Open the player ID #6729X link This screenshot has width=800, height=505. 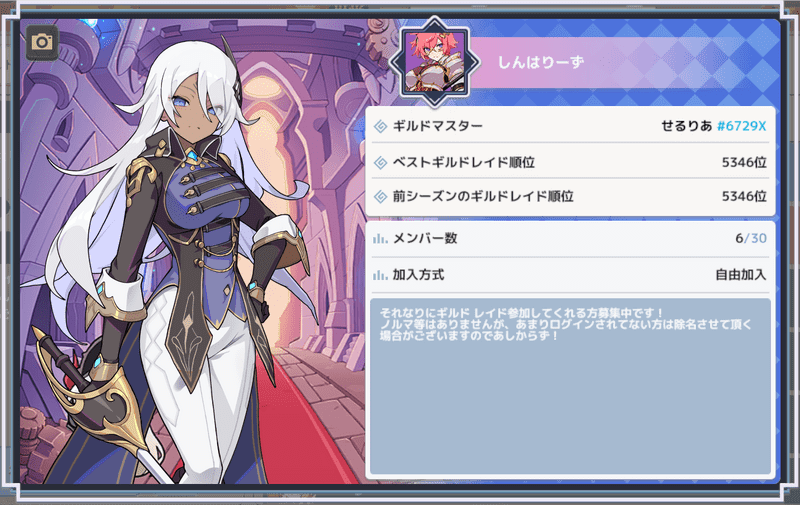pyautogui.click(x=741, y=126)
